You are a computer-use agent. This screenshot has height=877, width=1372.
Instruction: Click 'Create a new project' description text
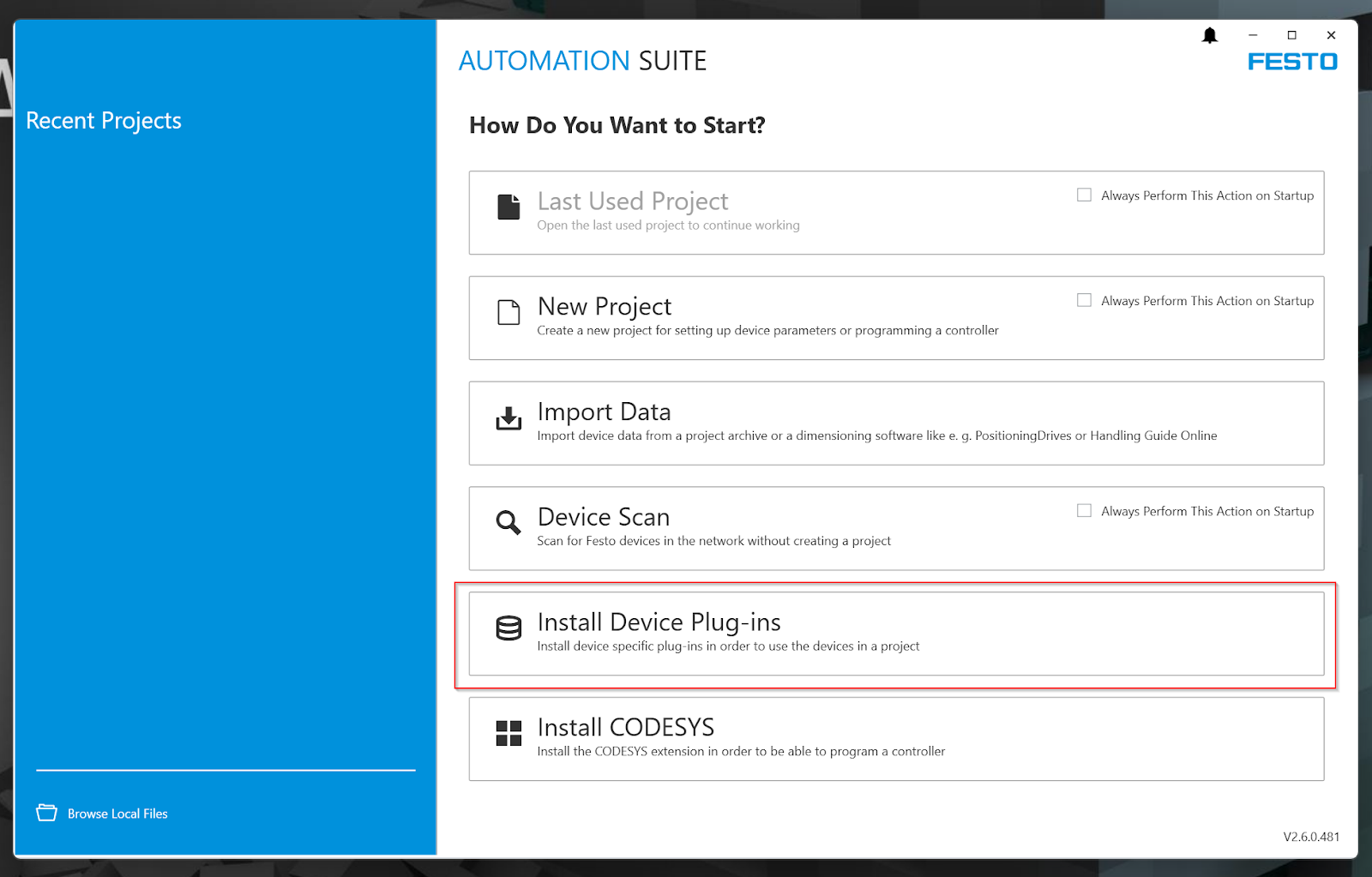click(x=767, y=331)
